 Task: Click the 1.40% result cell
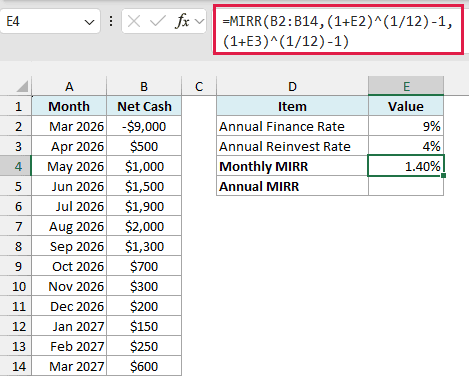[x=406, y=166]
